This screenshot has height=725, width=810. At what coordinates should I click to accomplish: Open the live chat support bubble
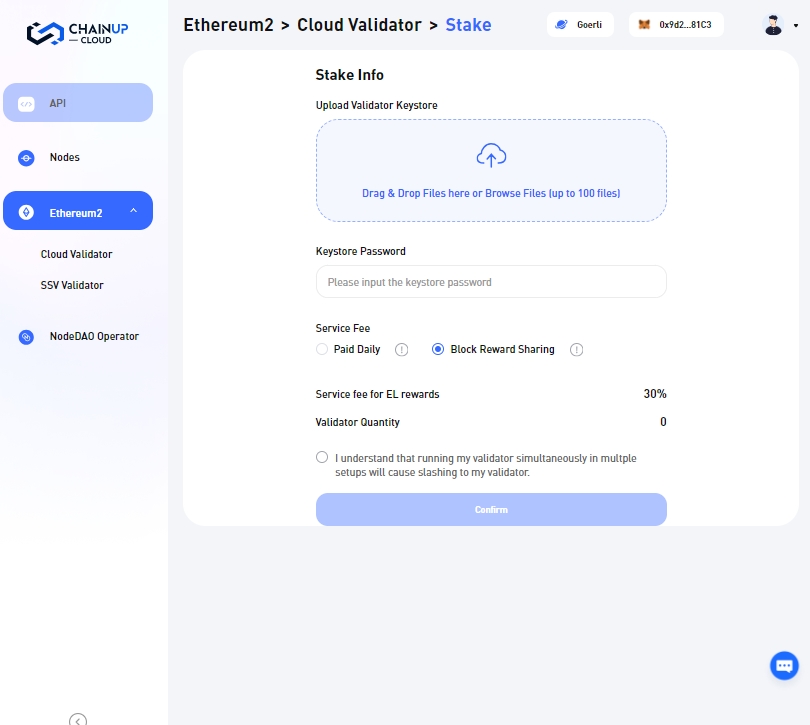pos(784,666)
